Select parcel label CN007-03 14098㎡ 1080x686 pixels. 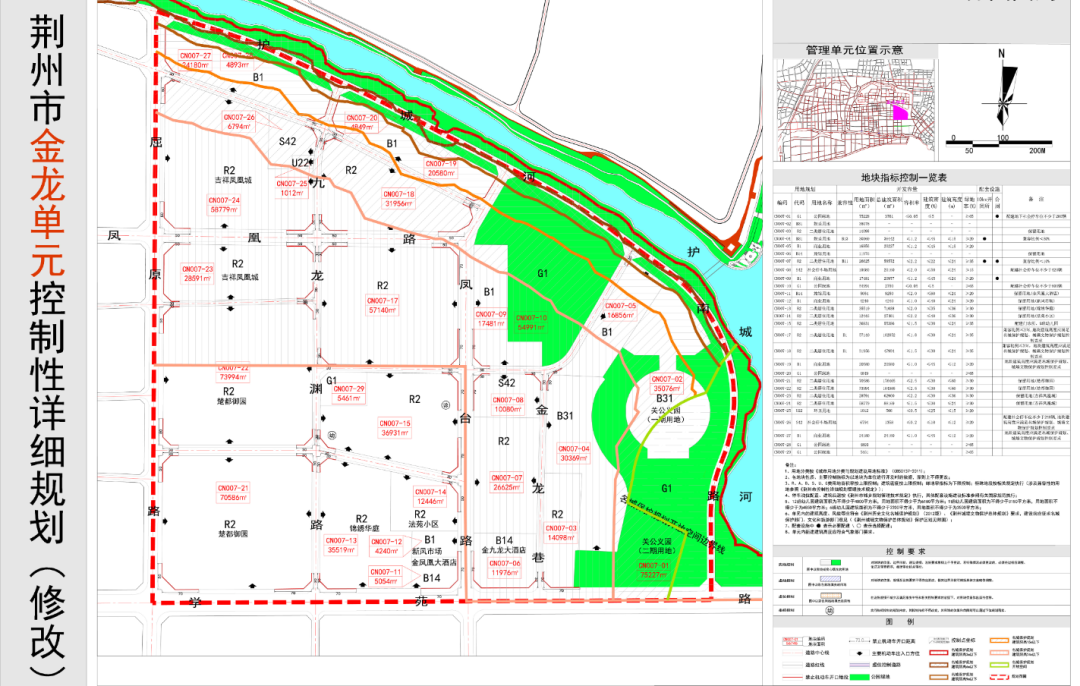(x=561, y=533)
